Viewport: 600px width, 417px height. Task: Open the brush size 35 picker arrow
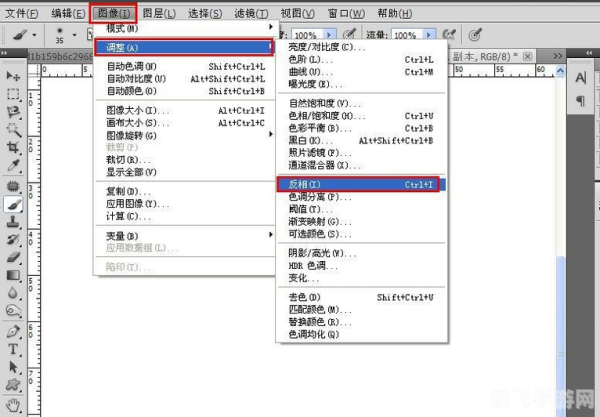75,35
